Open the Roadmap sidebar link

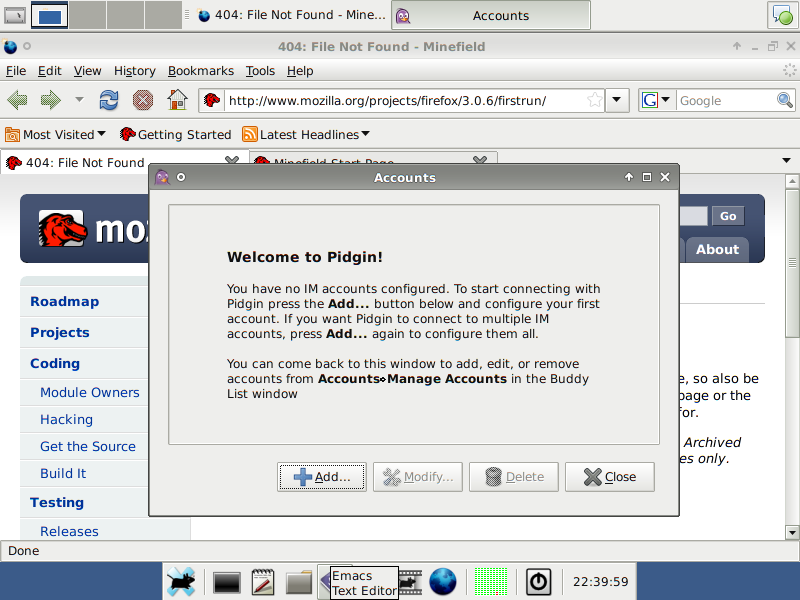[64, 302]
